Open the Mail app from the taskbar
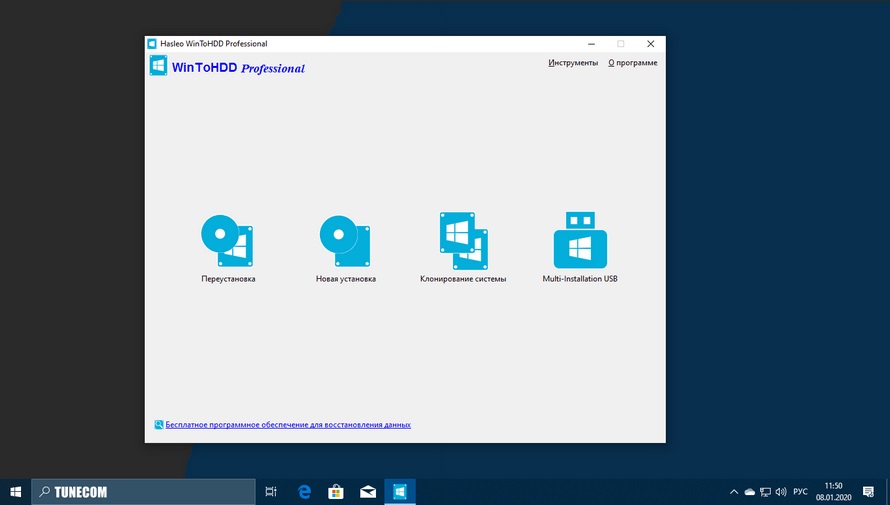 (x=368, y=492)
